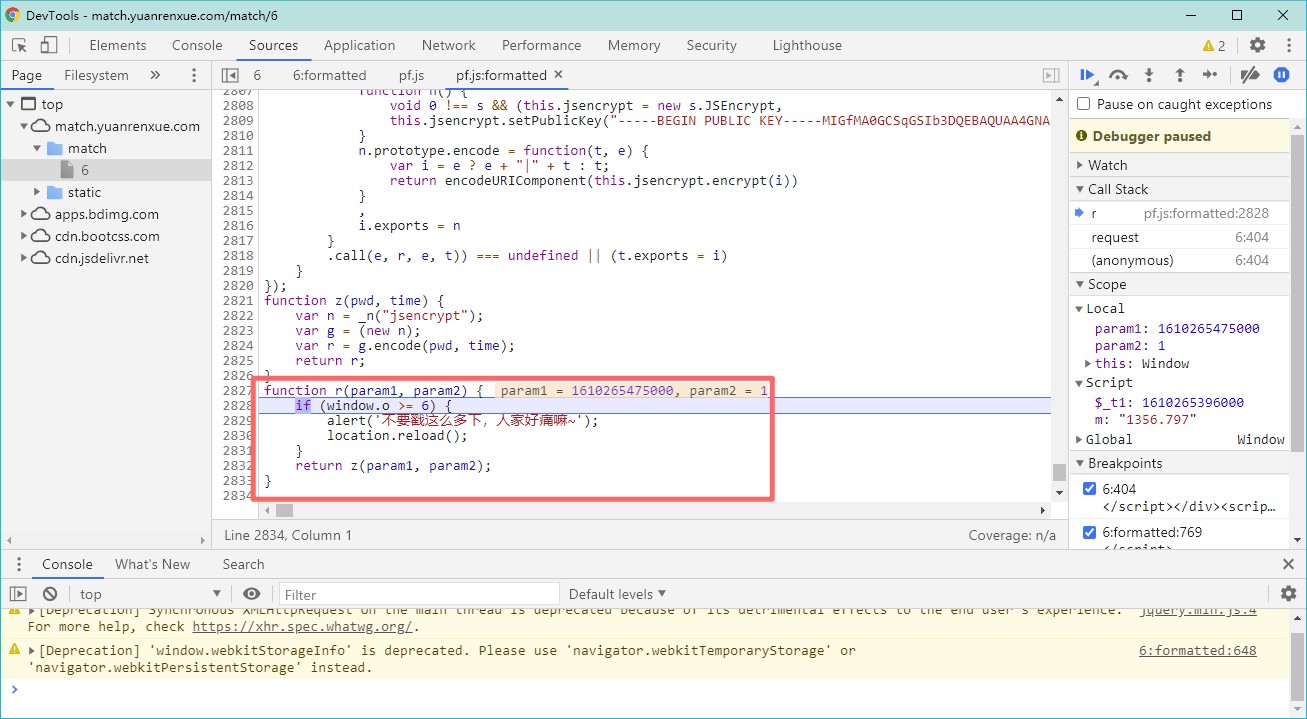The image size is (1307, 719).
Task: Enable Pause on caught exceptions
Action: click(x=1083, y=104)
